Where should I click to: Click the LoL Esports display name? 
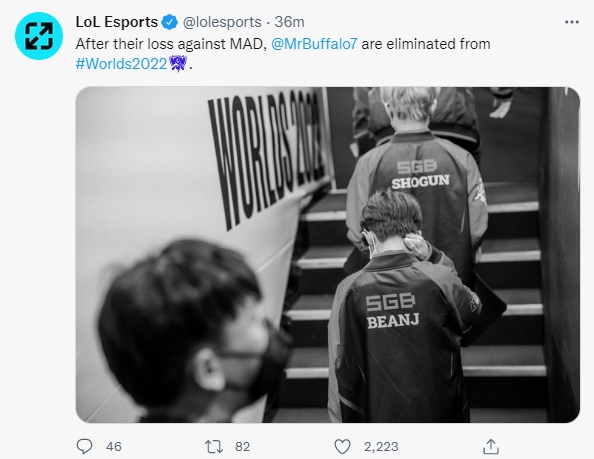coord(117,22)
